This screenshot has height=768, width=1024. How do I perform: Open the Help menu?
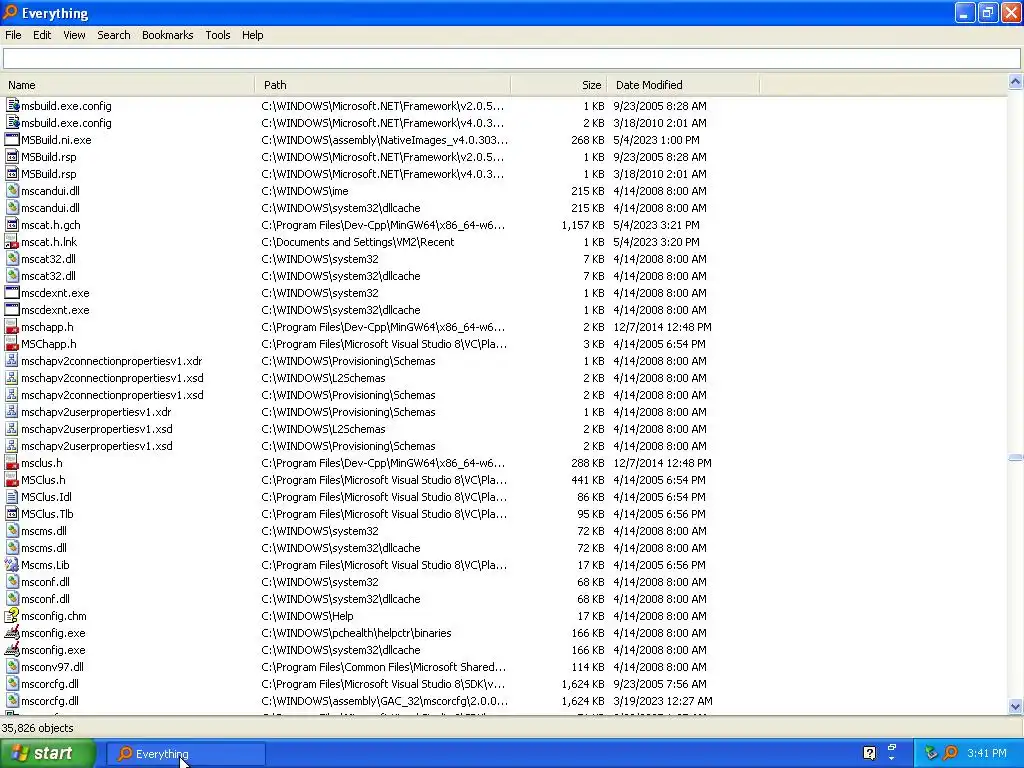pyautogui.click(x=252, y=35)
